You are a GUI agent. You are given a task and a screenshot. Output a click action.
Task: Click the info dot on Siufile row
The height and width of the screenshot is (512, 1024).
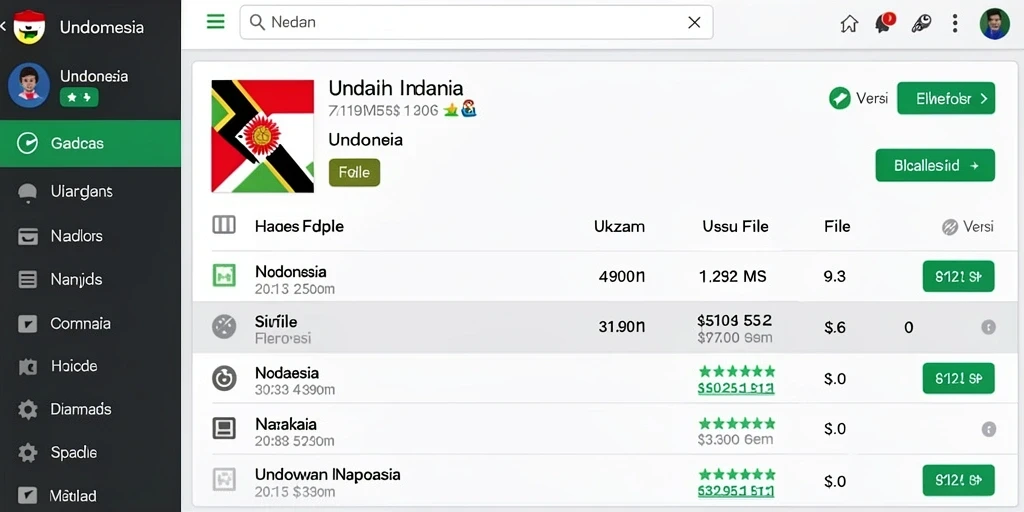point(988,327)
